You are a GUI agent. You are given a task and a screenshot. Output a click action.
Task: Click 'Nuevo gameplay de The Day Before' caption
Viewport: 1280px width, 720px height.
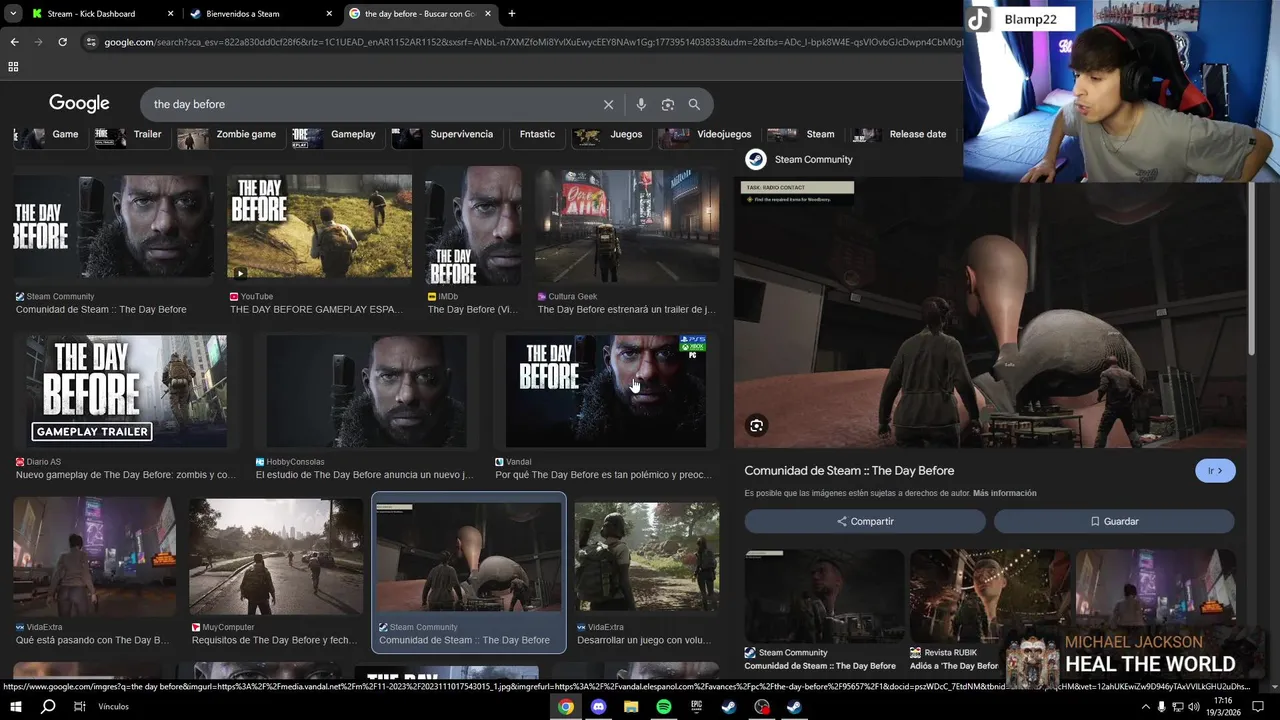pos(126,475)
